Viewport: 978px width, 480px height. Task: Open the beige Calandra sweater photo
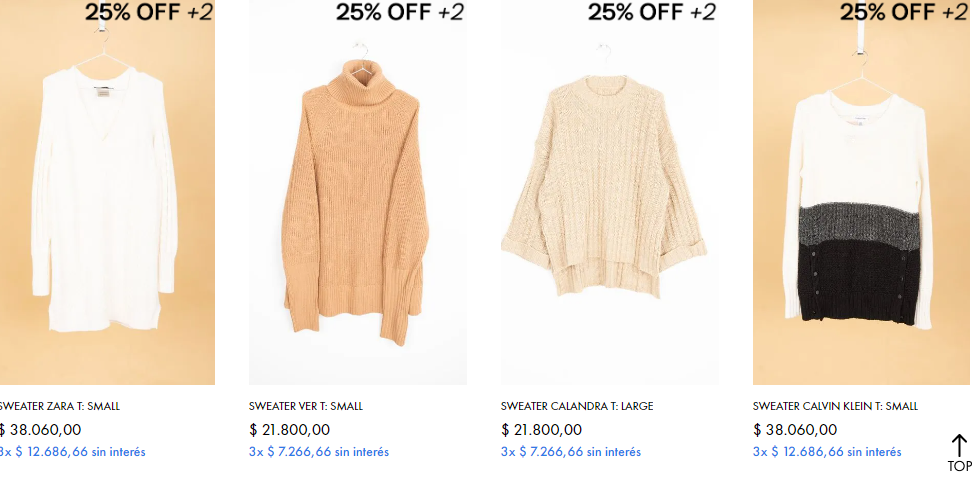(609, 192)
